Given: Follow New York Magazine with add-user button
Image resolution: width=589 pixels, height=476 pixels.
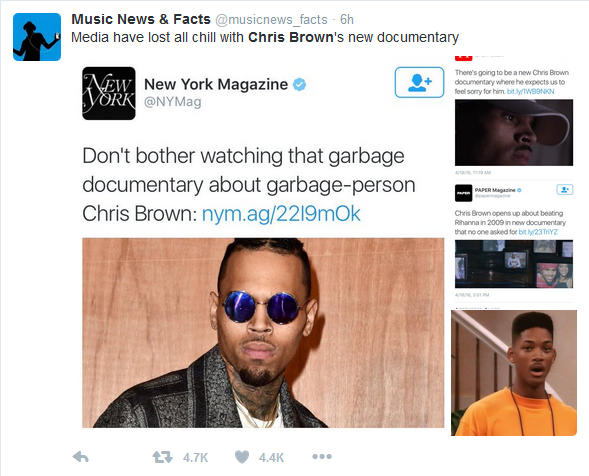Looking at the screenshot, I should [x=419, y=82].
